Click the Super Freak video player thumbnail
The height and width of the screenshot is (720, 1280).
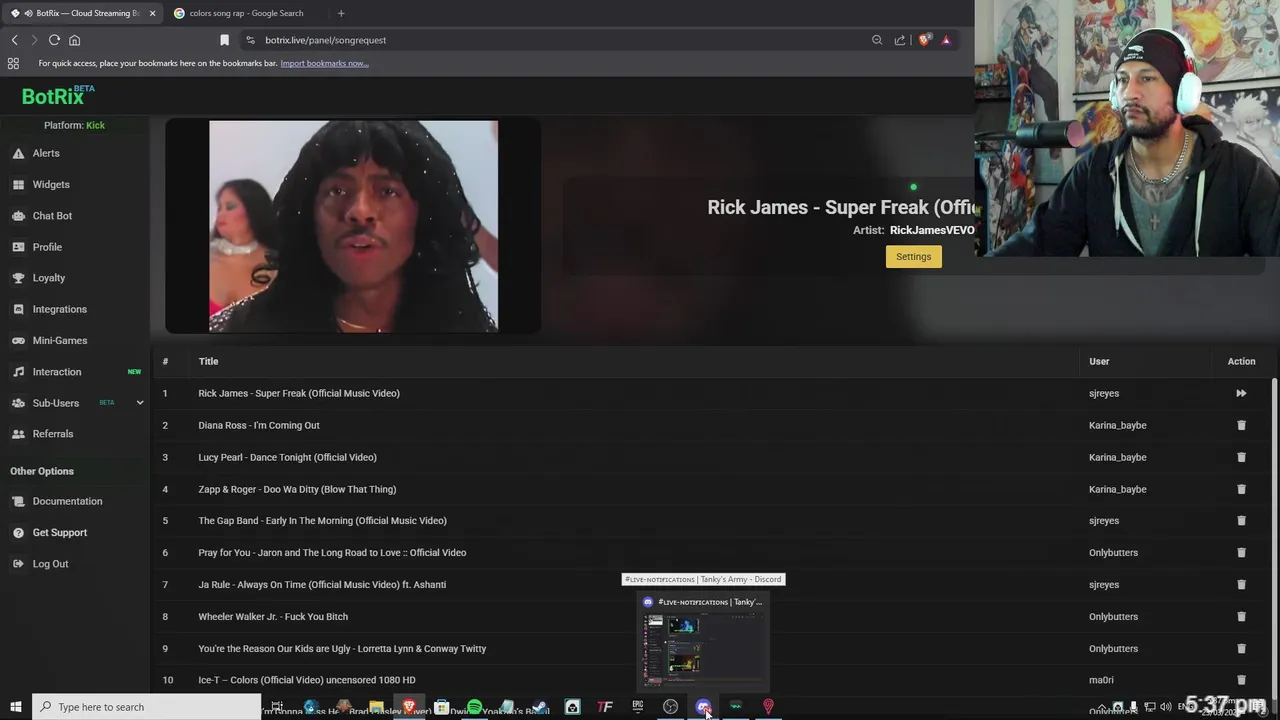click(x=353, y=226)
